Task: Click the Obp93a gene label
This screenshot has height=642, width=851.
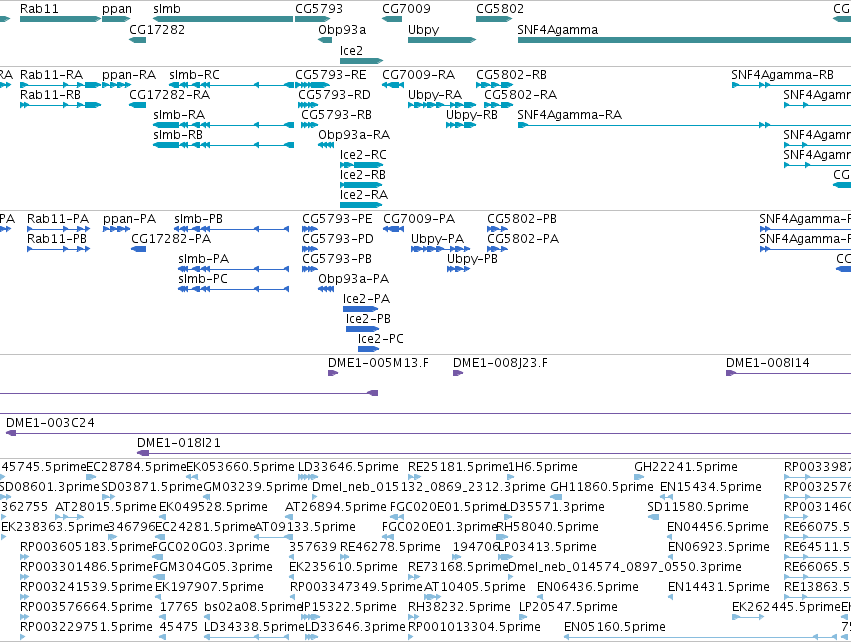Action: [x=342, y=30]
